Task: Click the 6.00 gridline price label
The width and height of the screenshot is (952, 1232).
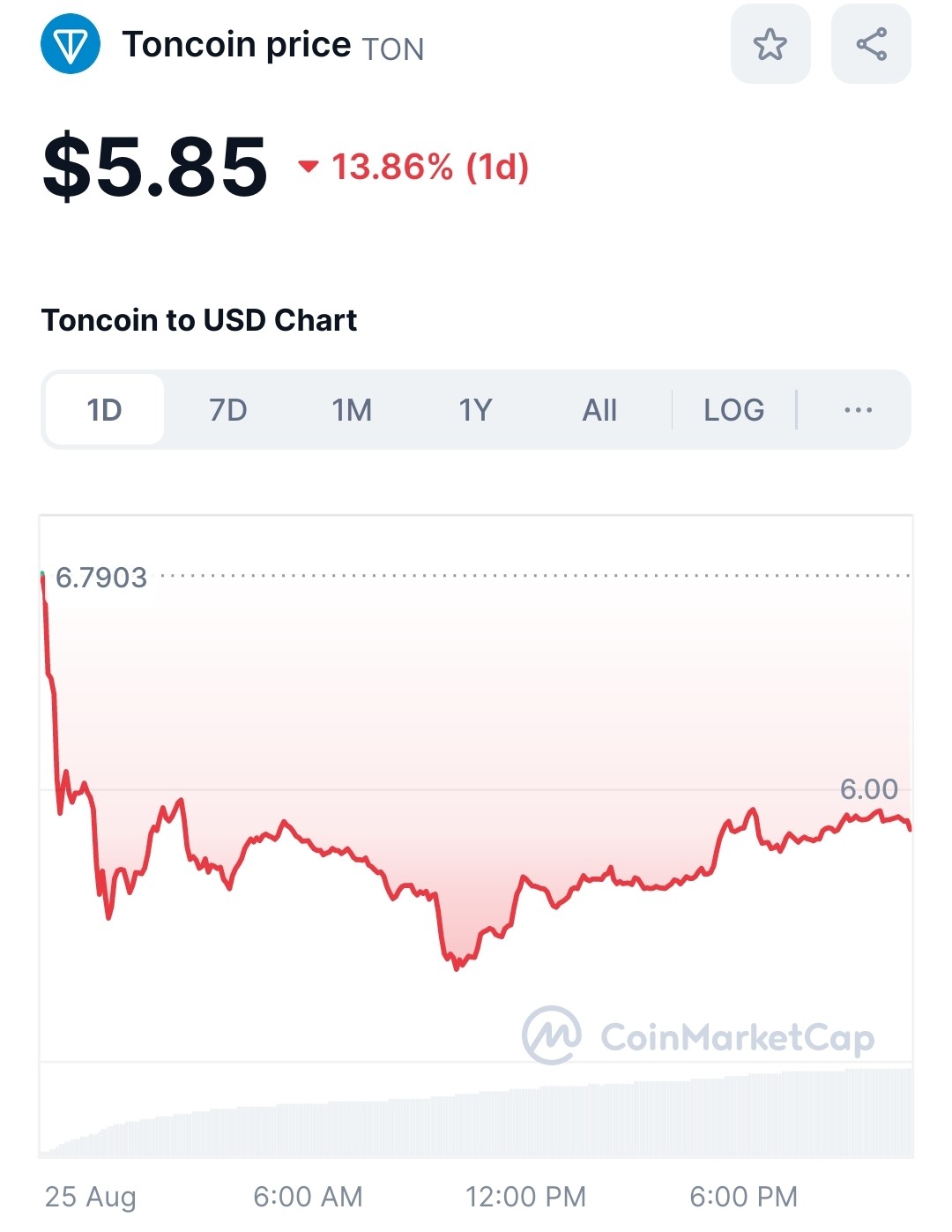Action: 868,789
